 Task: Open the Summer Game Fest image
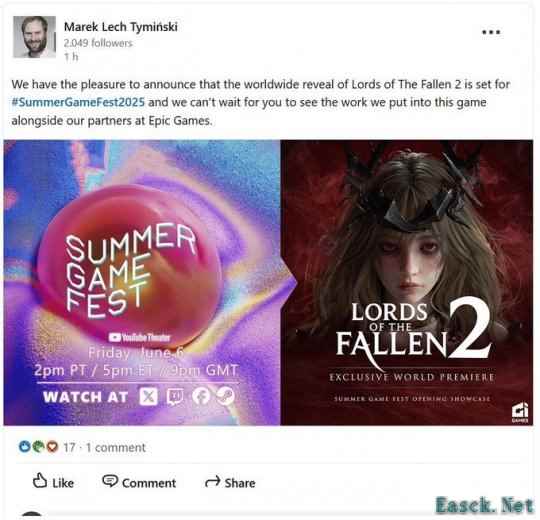(142, 283)
